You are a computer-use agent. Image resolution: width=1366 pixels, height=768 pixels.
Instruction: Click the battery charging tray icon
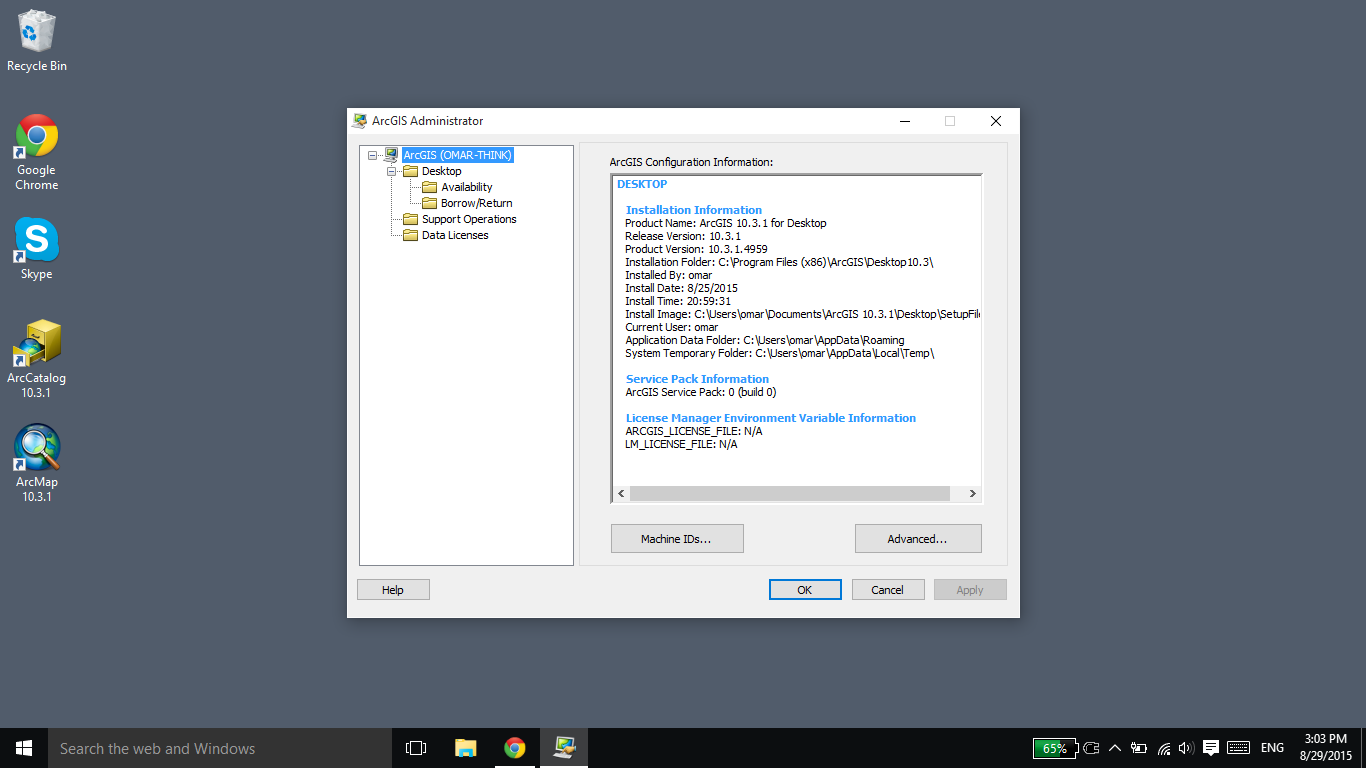[x=1139, y=748]
